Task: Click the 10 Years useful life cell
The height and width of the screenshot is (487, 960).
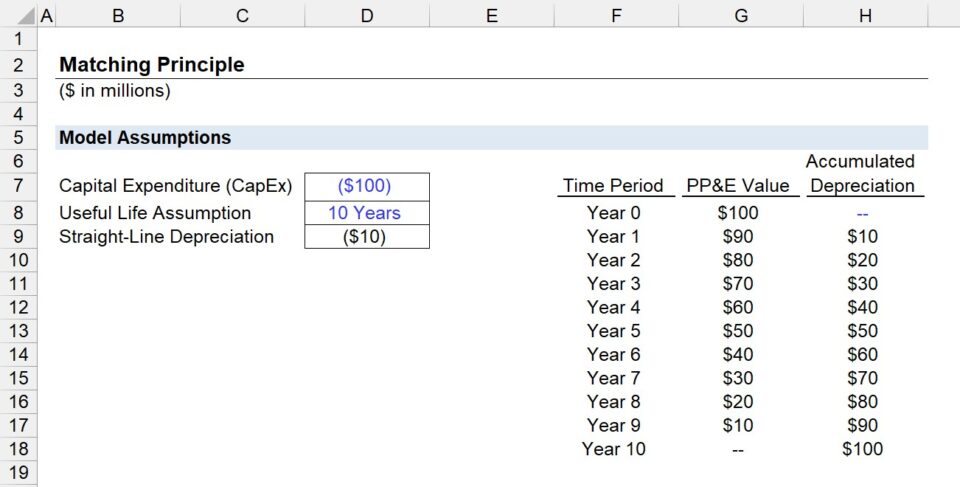Action: [x=366, y=213]
